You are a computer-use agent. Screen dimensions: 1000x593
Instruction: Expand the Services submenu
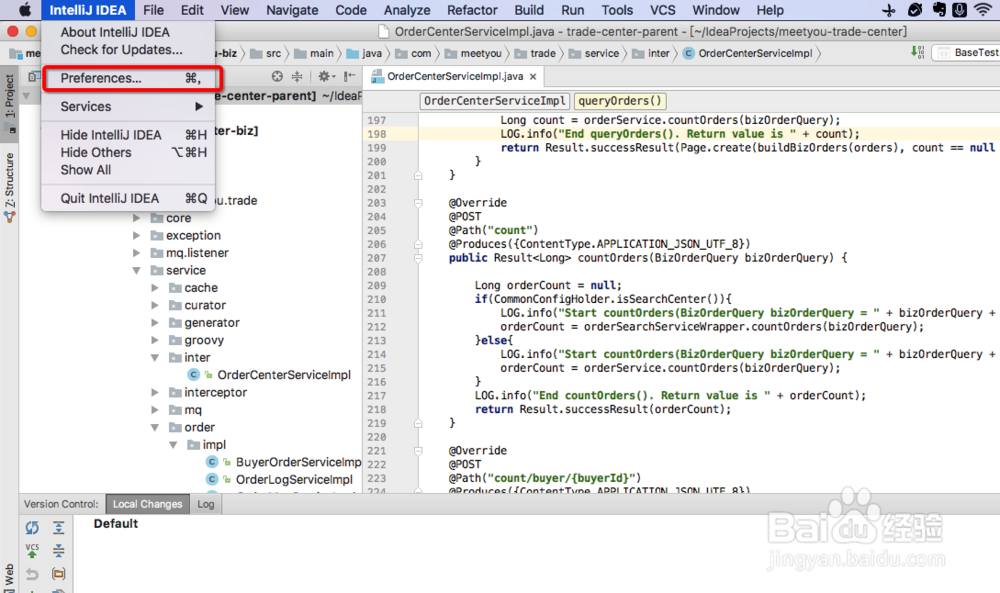pos(128,106)
